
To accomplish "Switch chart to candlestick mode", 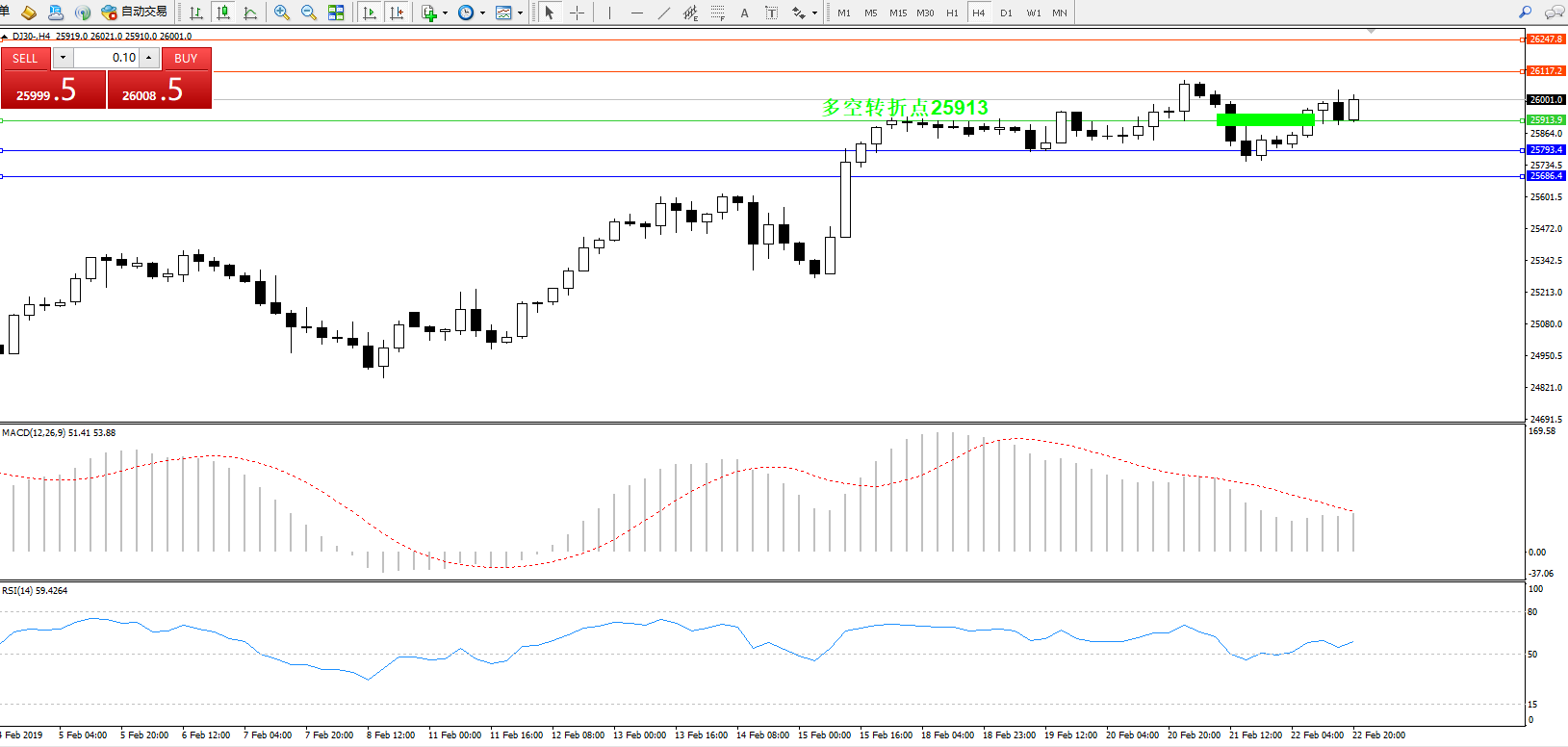I will pos(223,13).
